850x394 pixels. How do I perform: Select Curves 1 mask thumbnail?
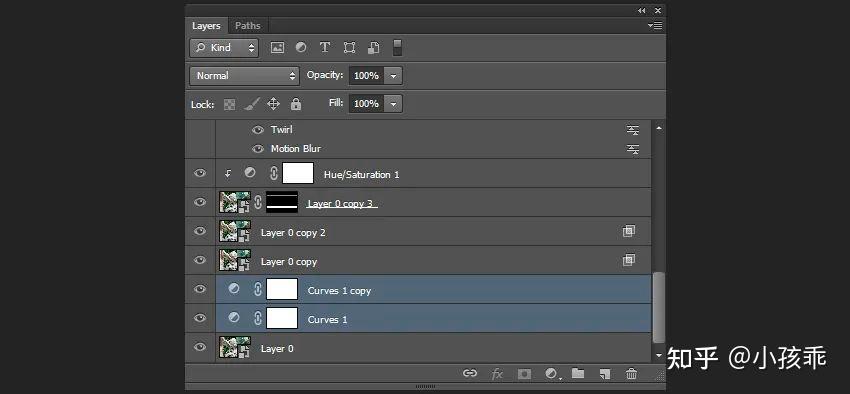point(282,318)
